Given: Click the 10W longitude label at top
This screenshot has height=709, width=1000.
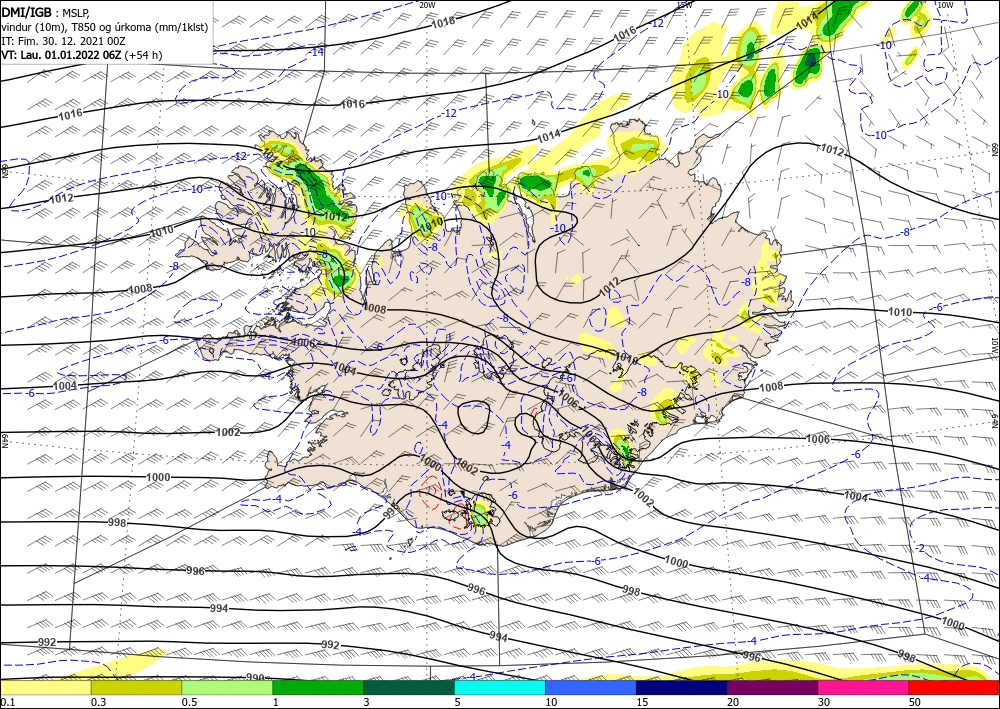Looking at the screenshot, I should (x=945, y=4).
